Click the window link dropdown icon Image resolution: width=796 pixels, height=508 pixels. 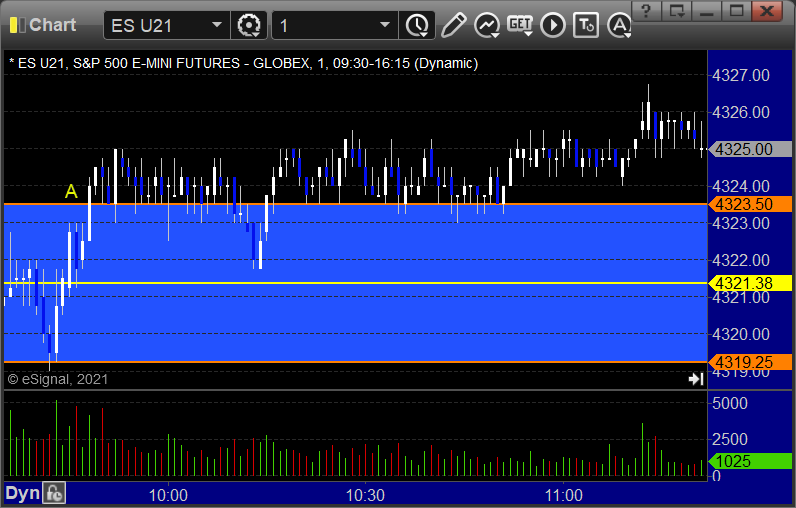(x=677, y=11)
